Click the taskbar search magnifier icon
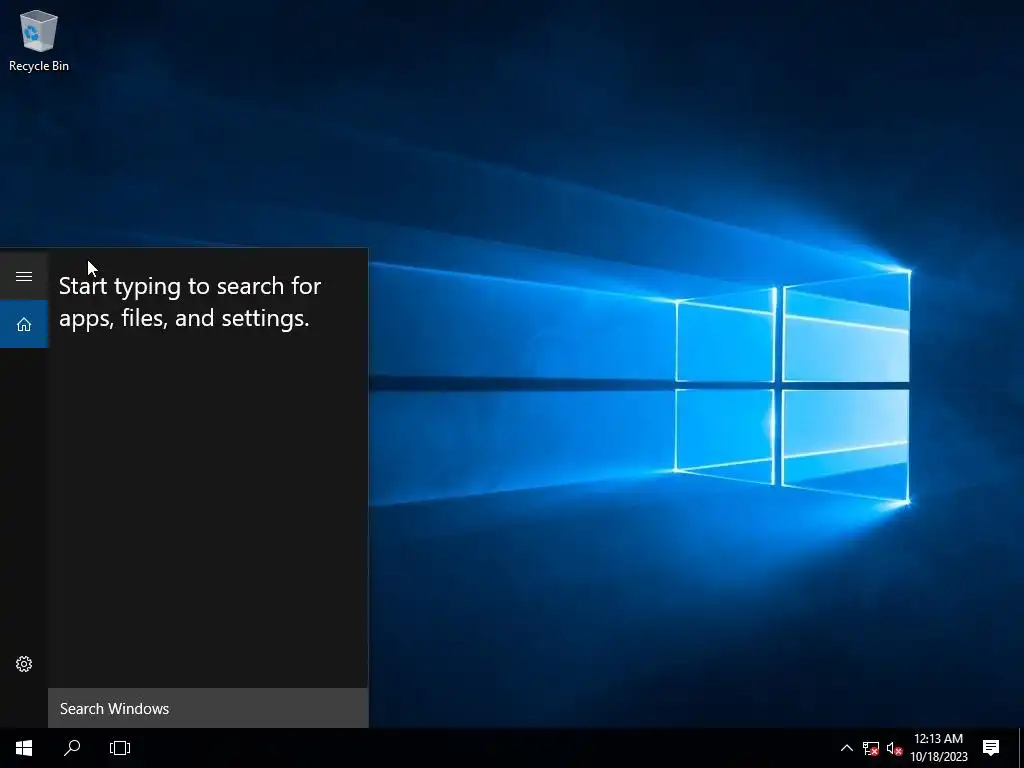Viewport: 1024px width, 768px height. (72, 748)
